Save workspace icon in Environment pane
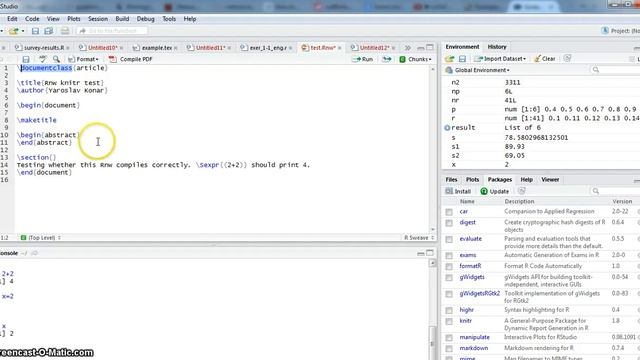Screen dimensions: 640x360 [x=462, y=59]
